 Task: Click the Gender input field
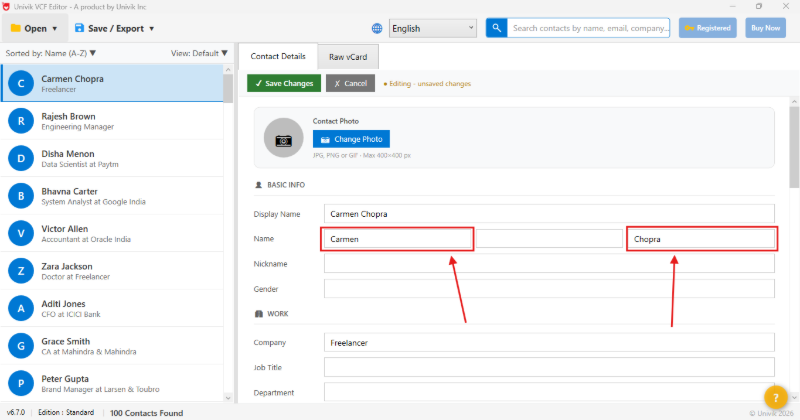(549, 289)
